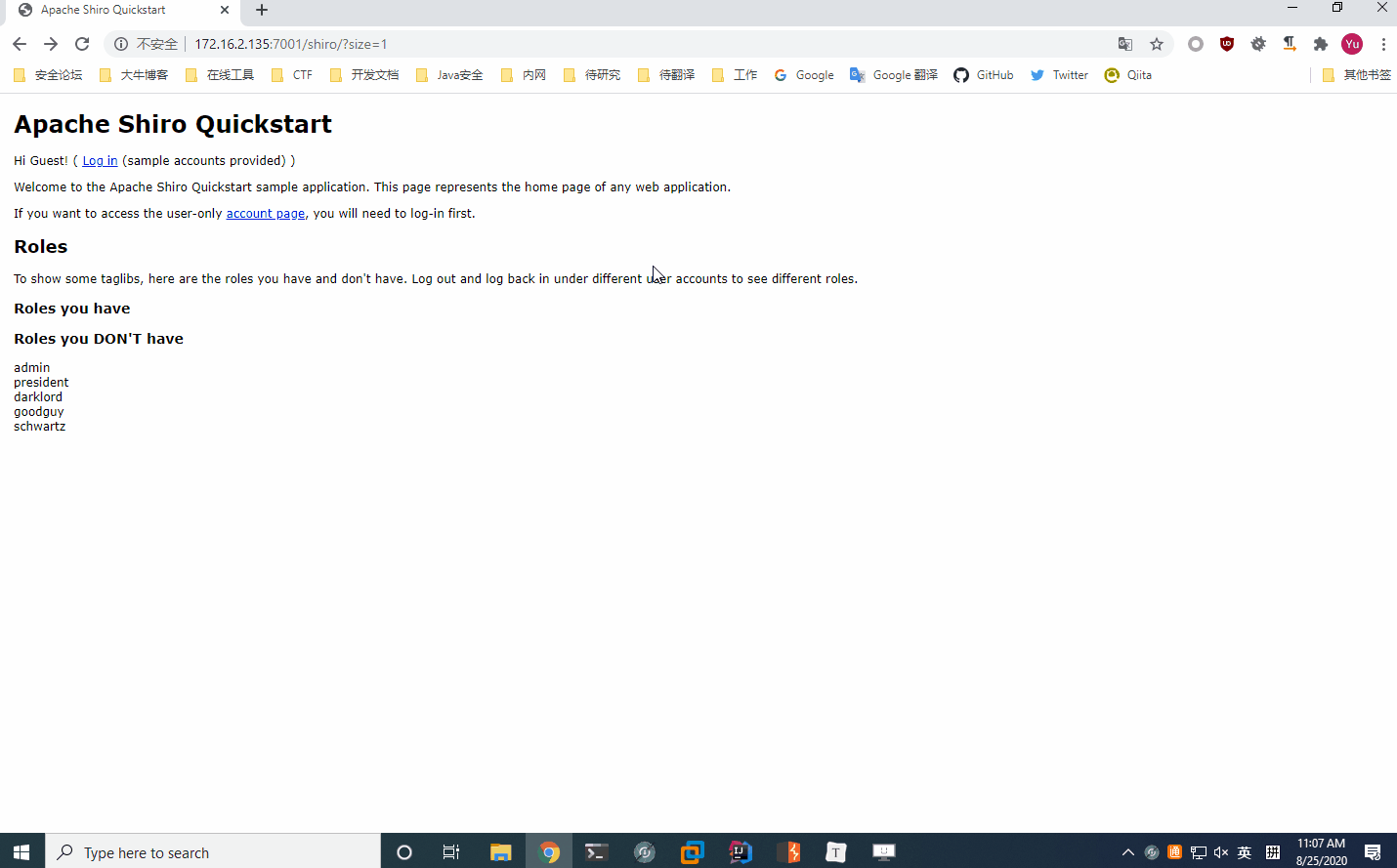The image size is (1397, 868).
Task: Open the 在线工具 bookmark folder
Action: click(x=220, y=75)
